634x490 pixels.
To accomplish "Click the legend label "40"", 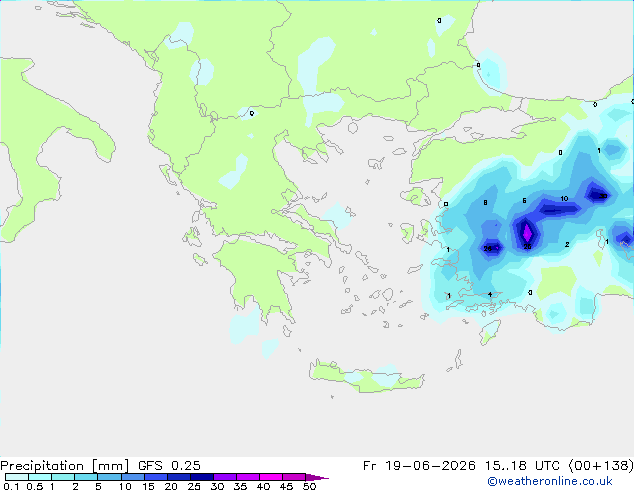I will click(263, 486).
